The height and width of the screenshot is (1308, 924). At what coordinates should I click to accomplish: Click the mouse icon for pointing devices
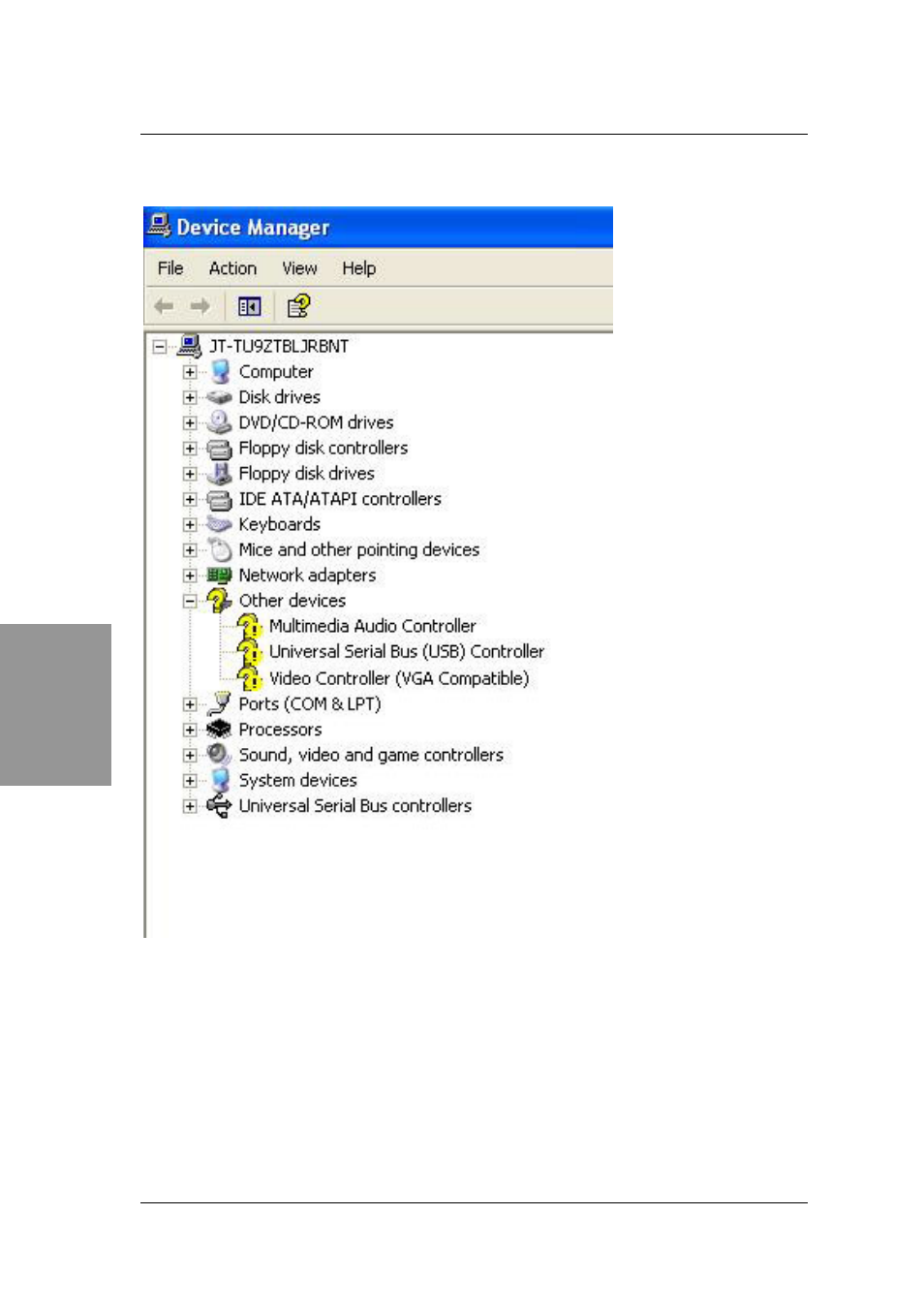click(x=221, y=549)
